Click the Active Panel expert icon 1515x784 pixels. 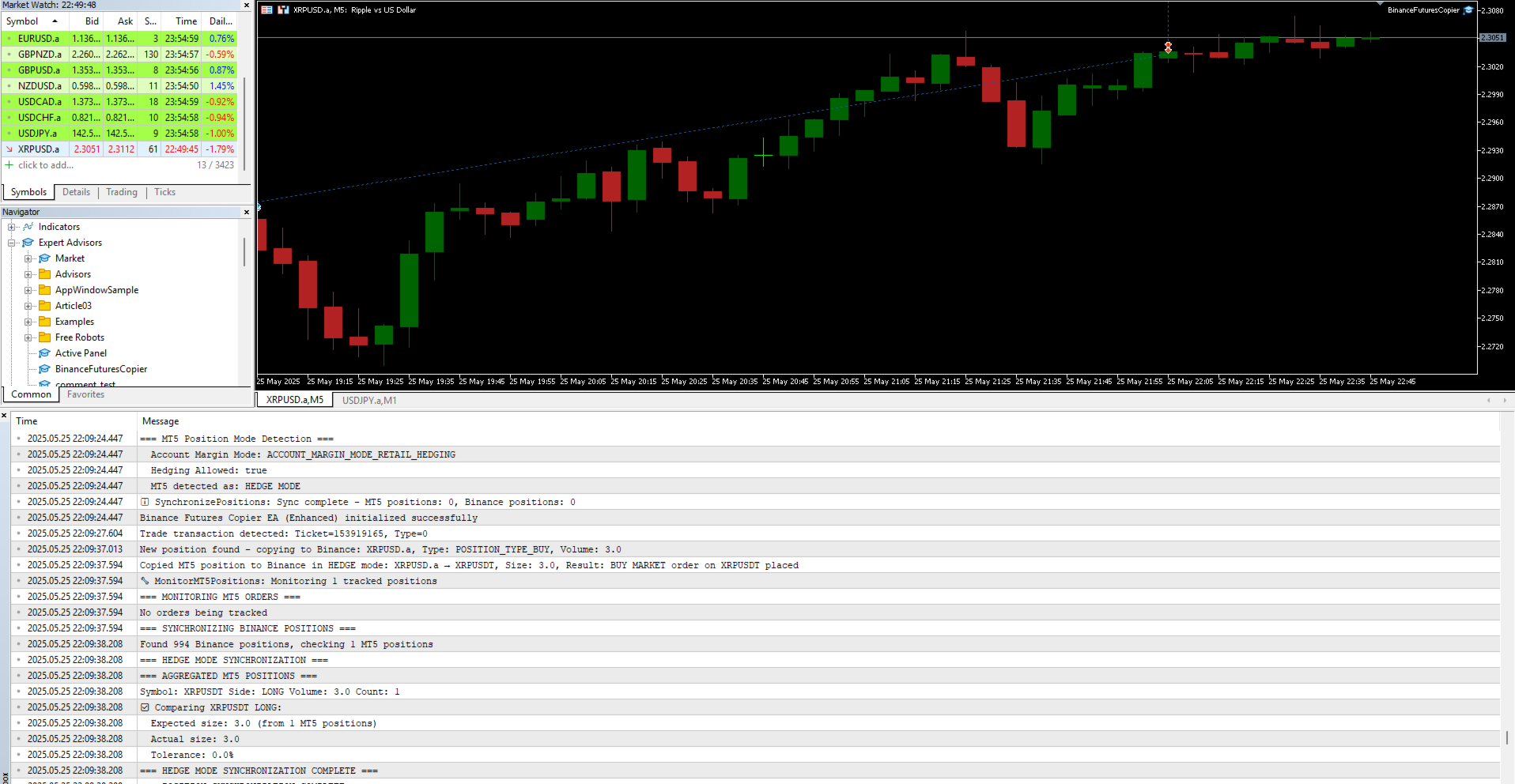(45, 353)
